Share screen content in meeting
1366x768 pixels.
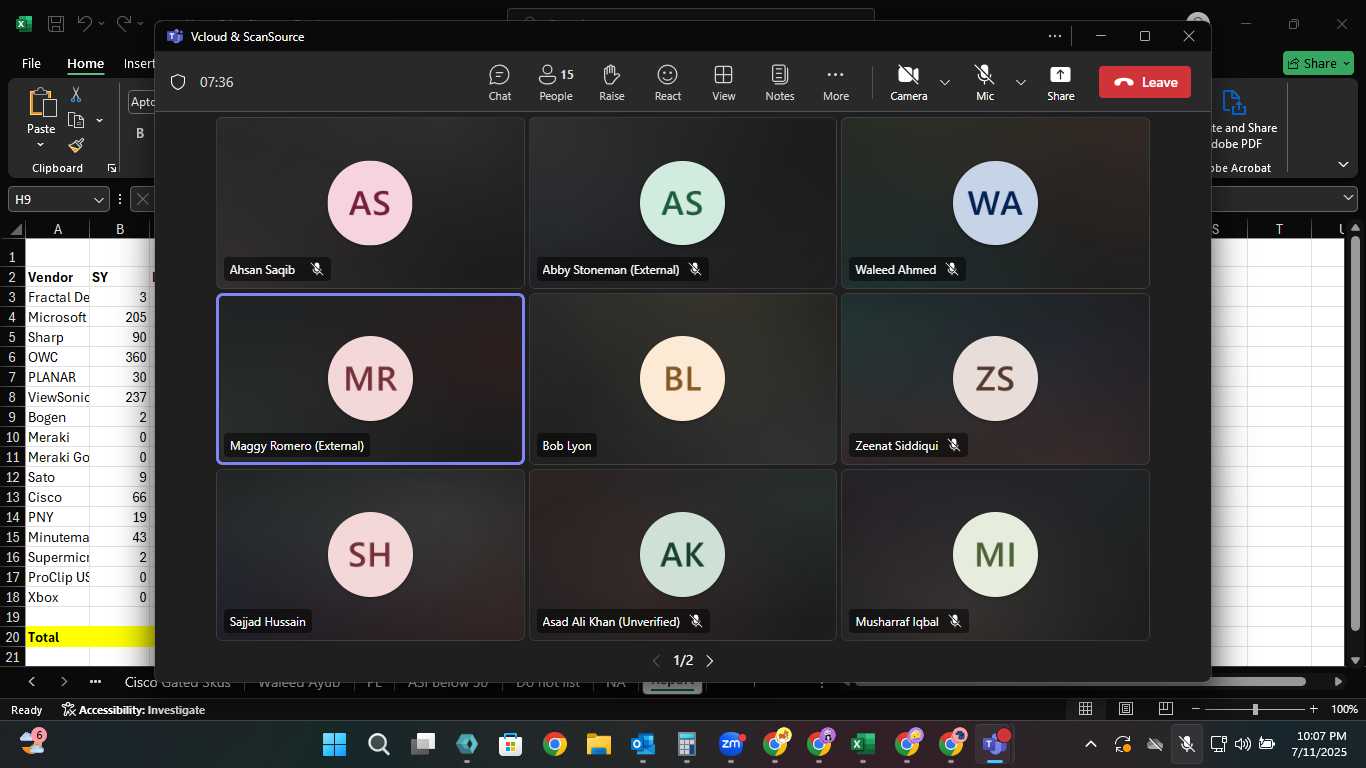coord(1061,82)
